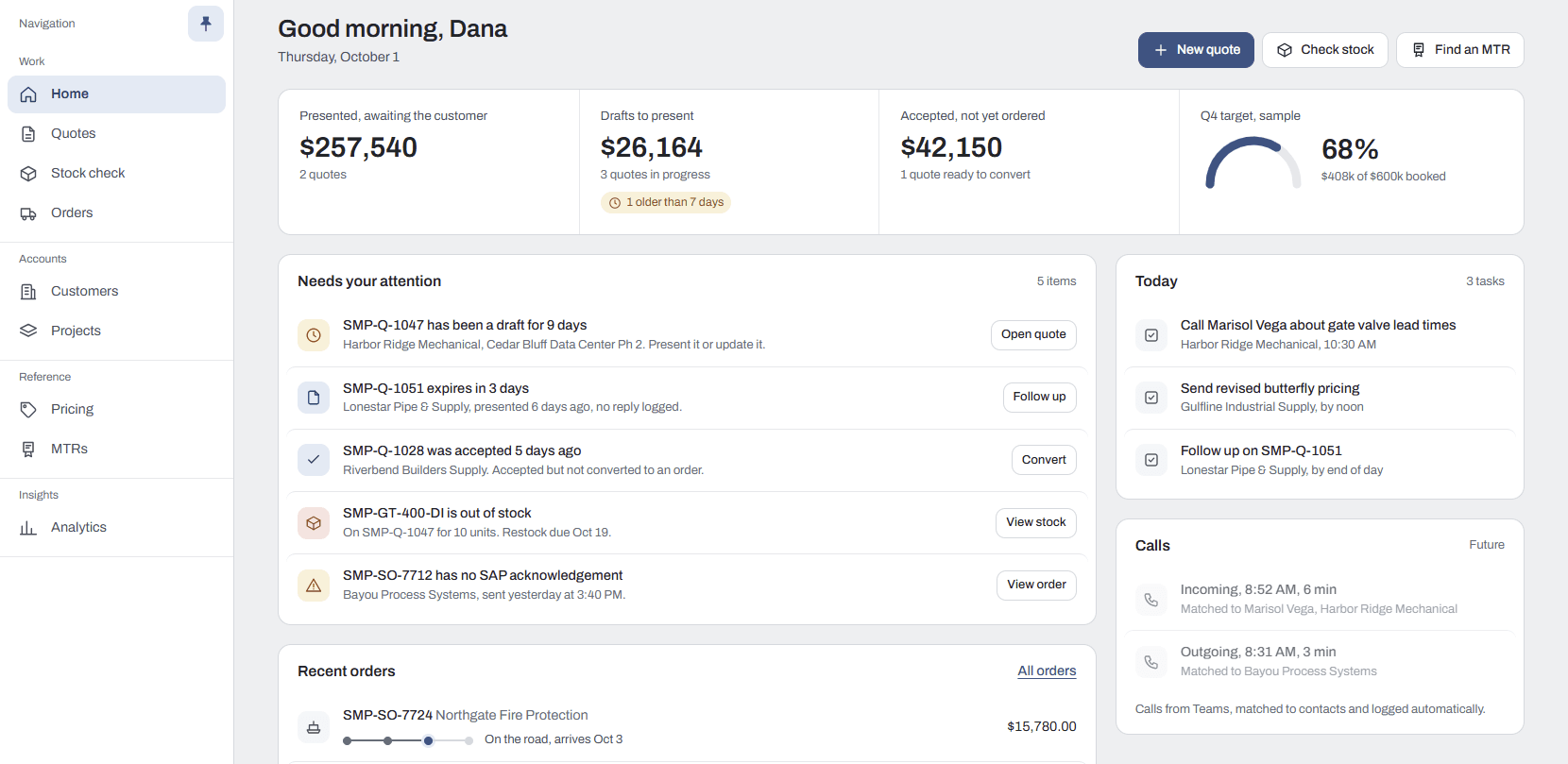The image size is (1568, 764).
Task: Click the Analytics bar chart icon
Action: pyautogui.click(x=28, y=528)
